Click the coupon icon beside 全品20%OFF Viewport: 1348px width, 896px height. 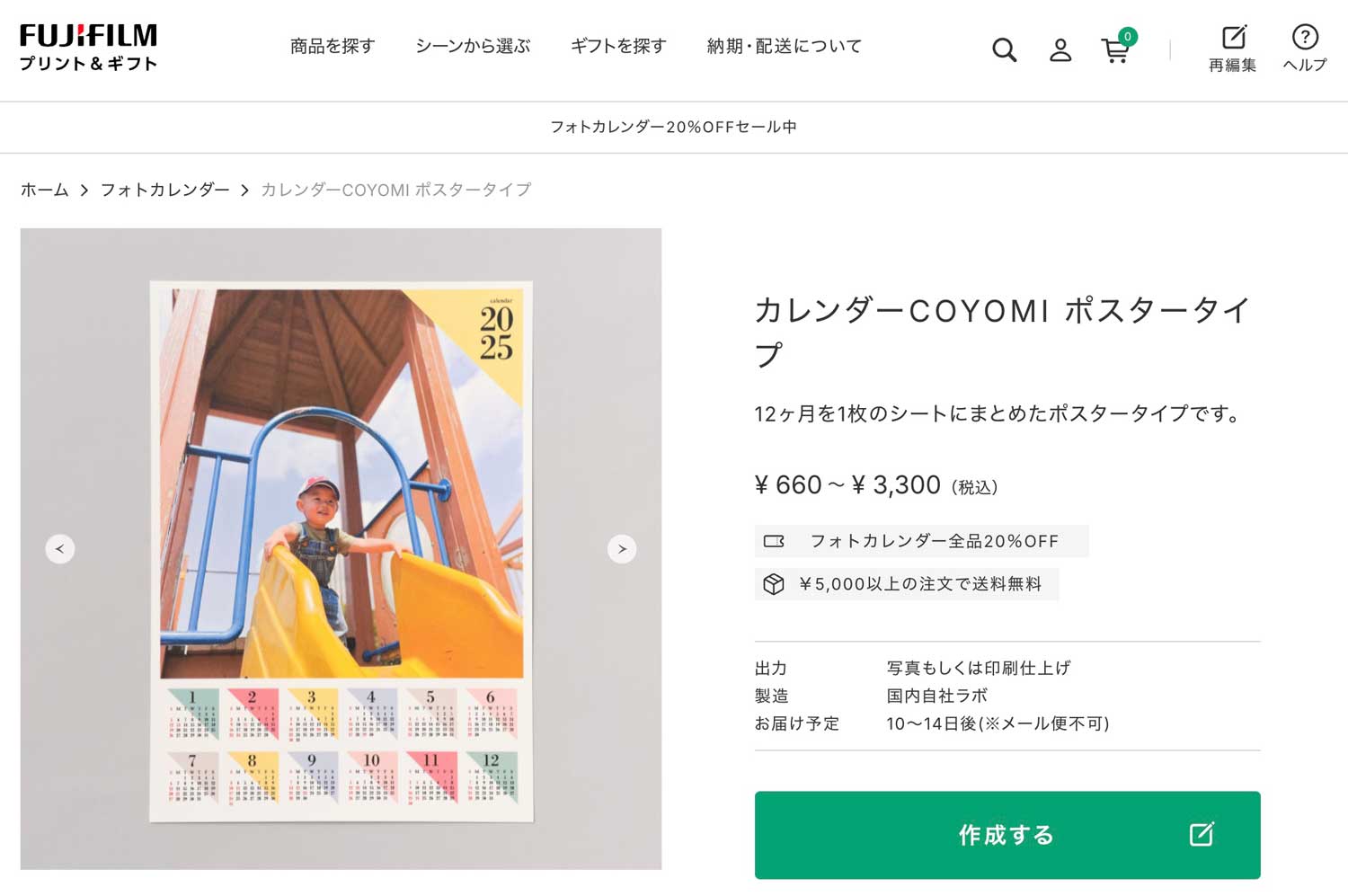[774, 541]
